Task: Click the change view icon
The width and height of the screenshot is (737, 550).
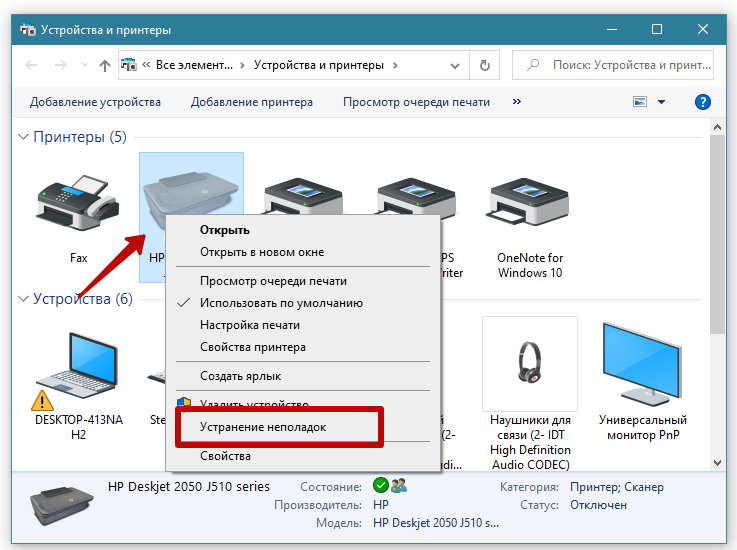Action: (x=640, y=102)
